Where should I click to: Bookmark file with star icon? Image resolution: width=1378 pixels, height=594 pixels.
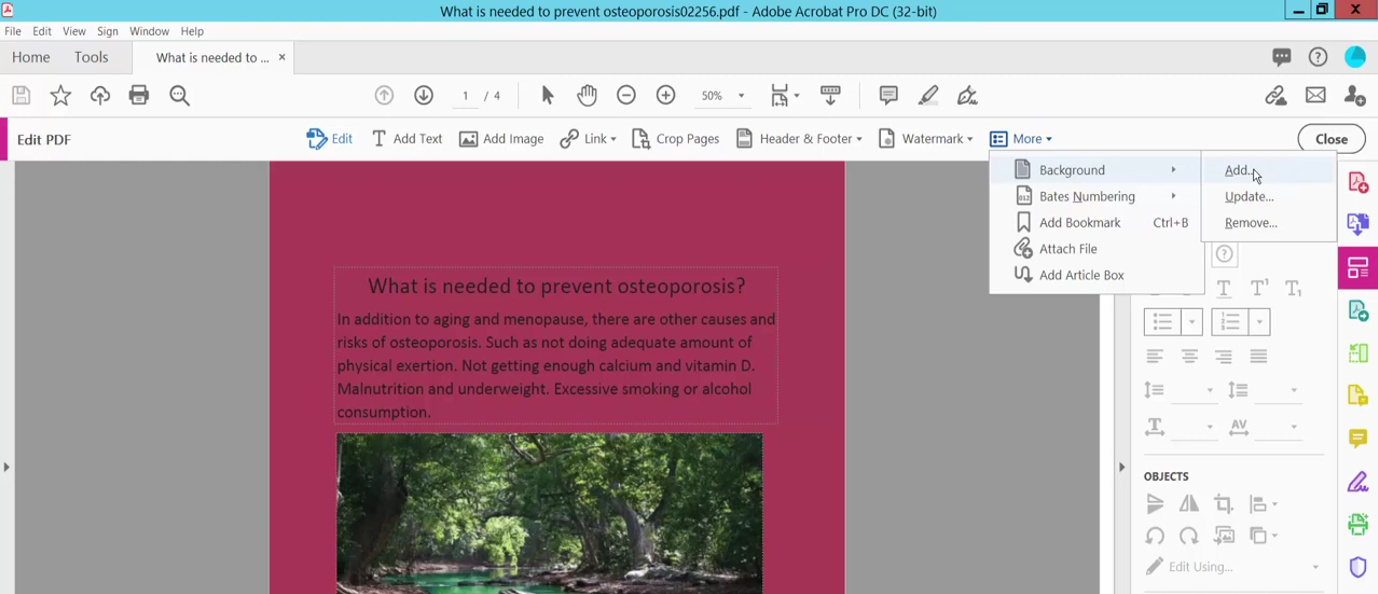61,96
